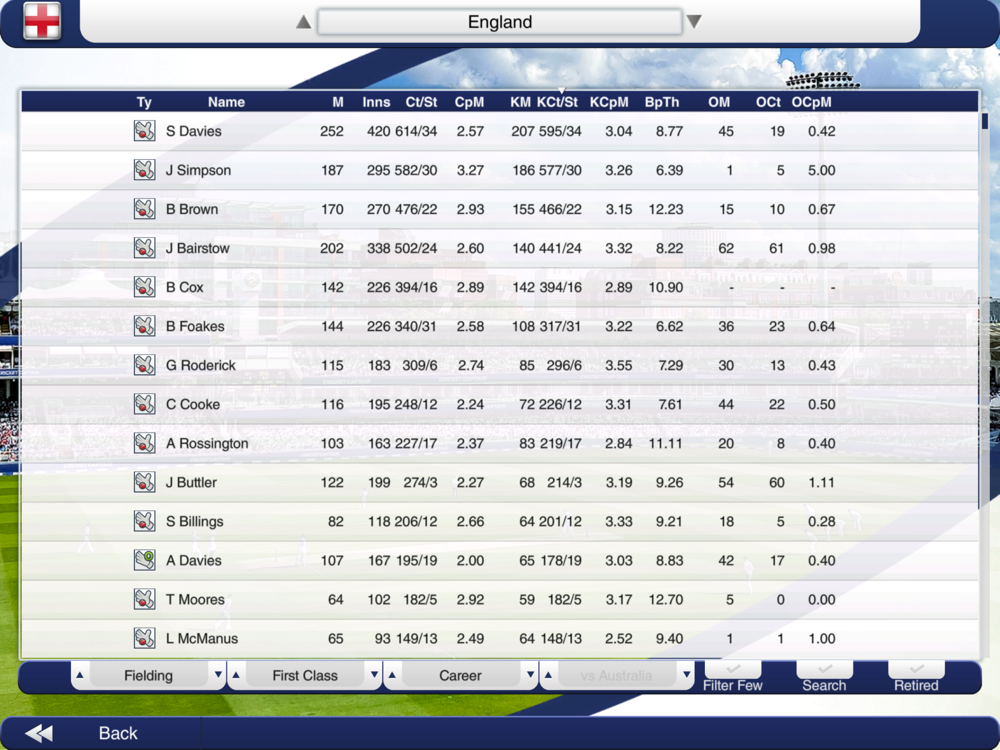Click S Billings wicketkeeper glove icon
This screenshot has width=1000, height=750.
145,521
